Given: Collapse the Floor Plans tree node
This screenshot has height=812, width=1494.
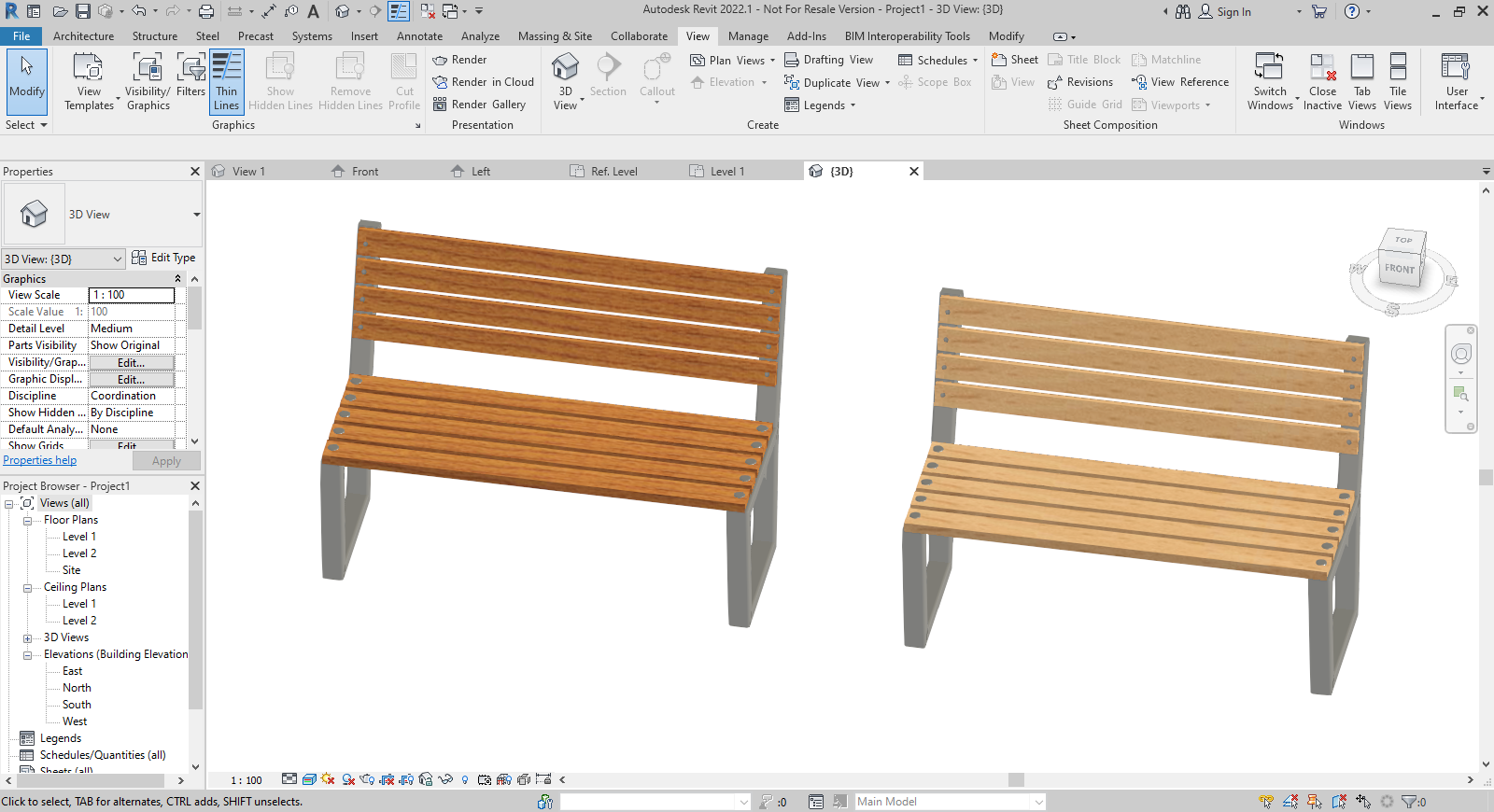Looking at the screenshot, I should click(x=27, y=521).
